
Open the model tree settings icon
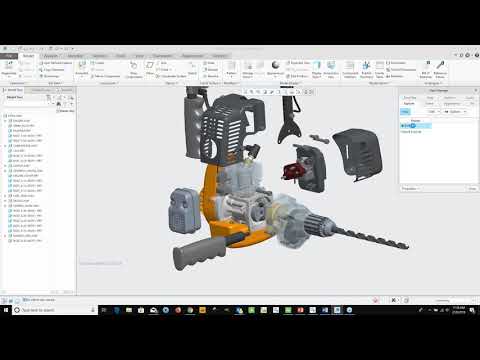[49, 97]
